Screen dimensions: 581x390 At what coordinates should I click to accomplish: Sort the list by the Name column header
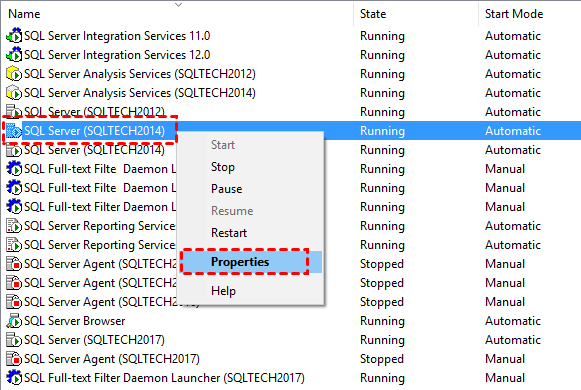[24, 14]
